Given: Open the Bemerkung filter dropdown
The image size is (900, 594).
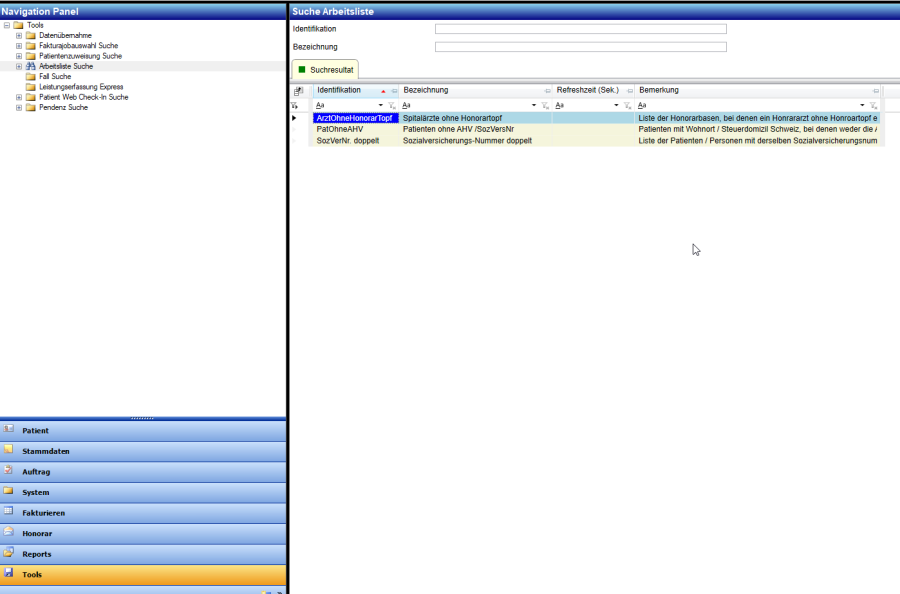Looking at the screenshot, I should pyautogui.click(x=863, y=106).
